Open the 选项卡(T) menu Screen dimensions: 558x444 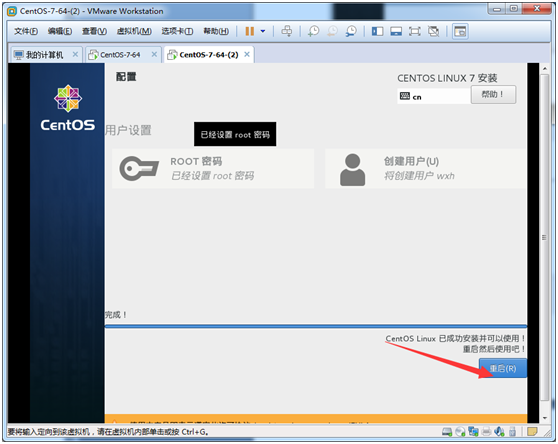coord(177,31)
